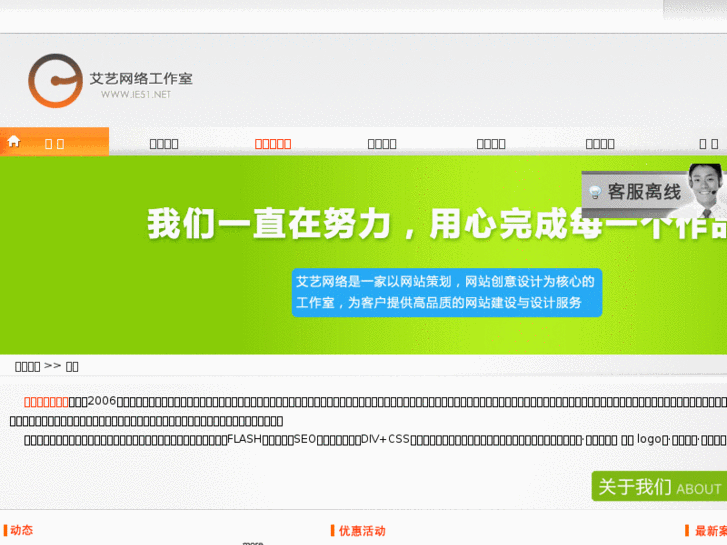The width and height of the screenshot is (727, 545).
Task: Click the blue 艾艺网络 description box
Action: 446,292
